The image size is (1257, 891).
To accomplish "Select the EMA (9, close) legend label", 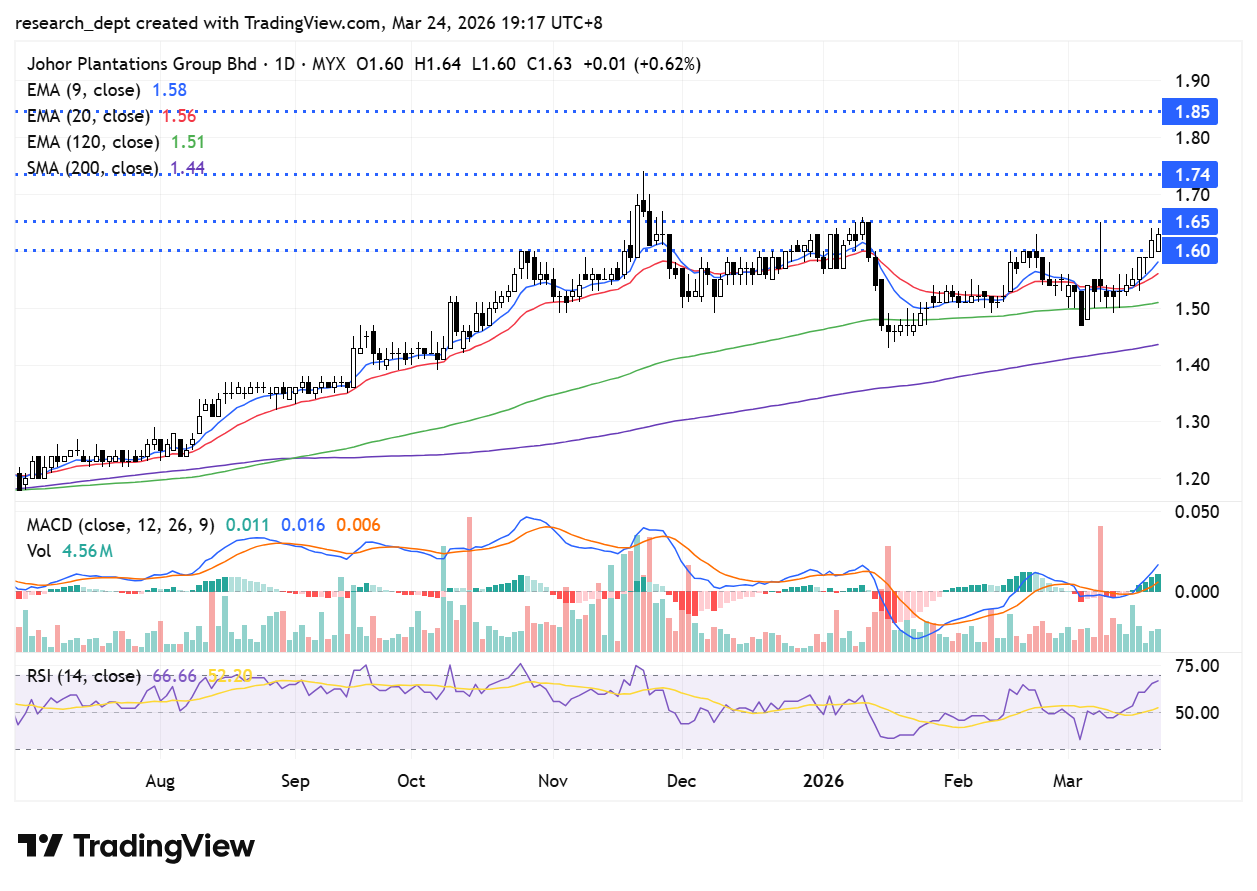I will click(x=85, y=90).
